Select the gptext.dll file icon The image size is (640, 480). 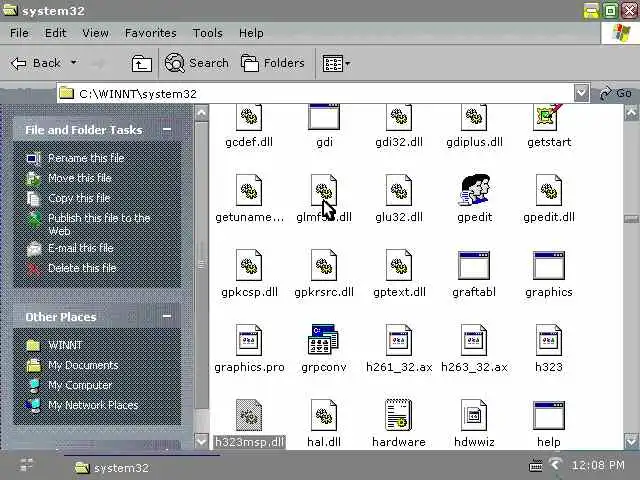click(399, 265)
